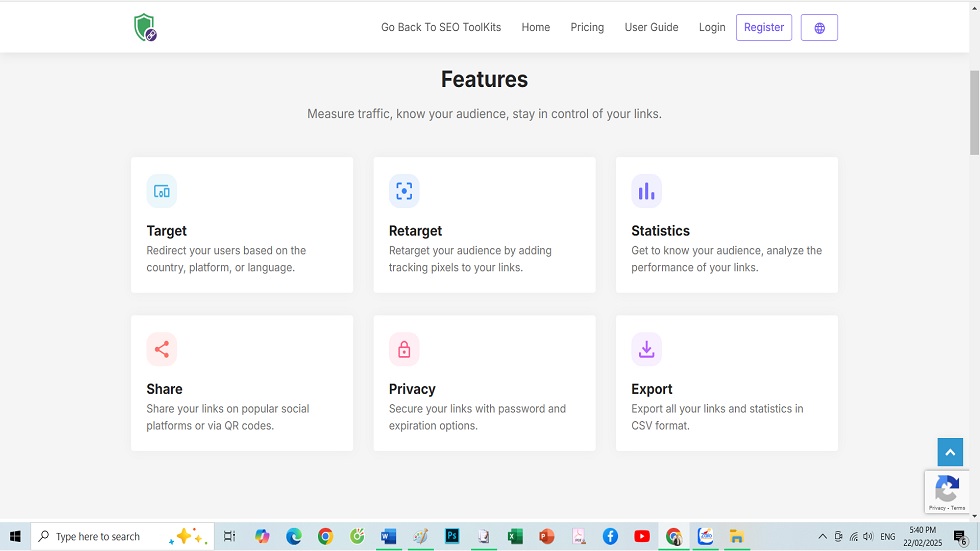Click the Target feature icon

coord(162,191)
